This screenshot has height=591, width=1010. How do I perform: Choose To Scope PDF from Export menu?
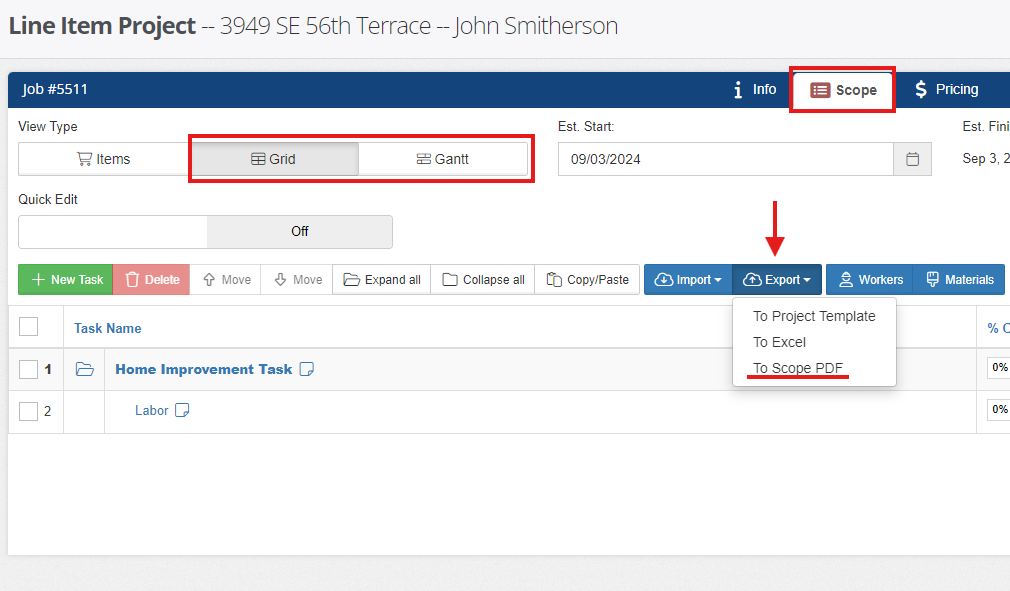coord(798,368)
